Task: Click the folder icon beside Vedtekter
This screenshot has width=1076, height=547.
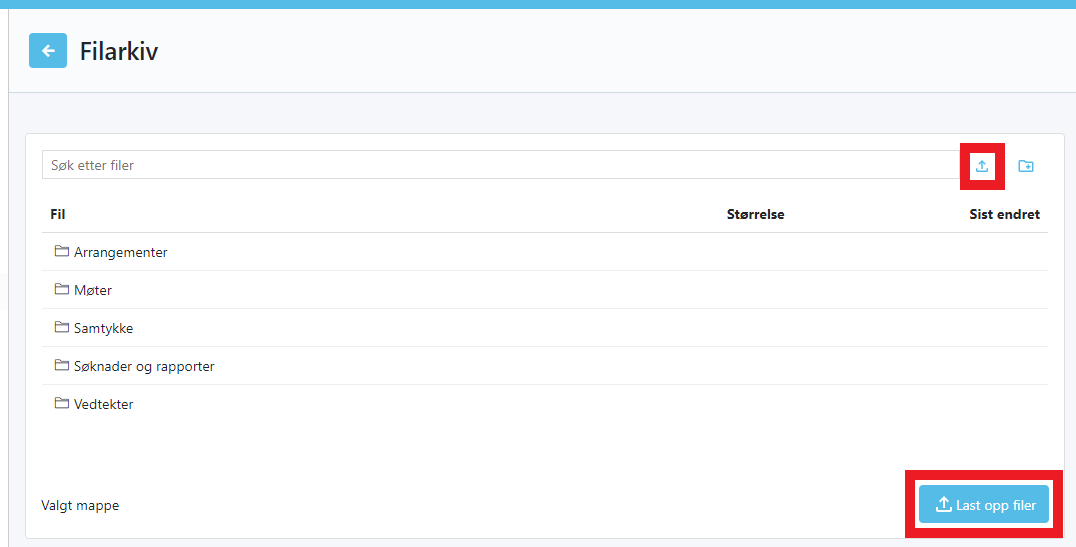Action: coord(61,404)
